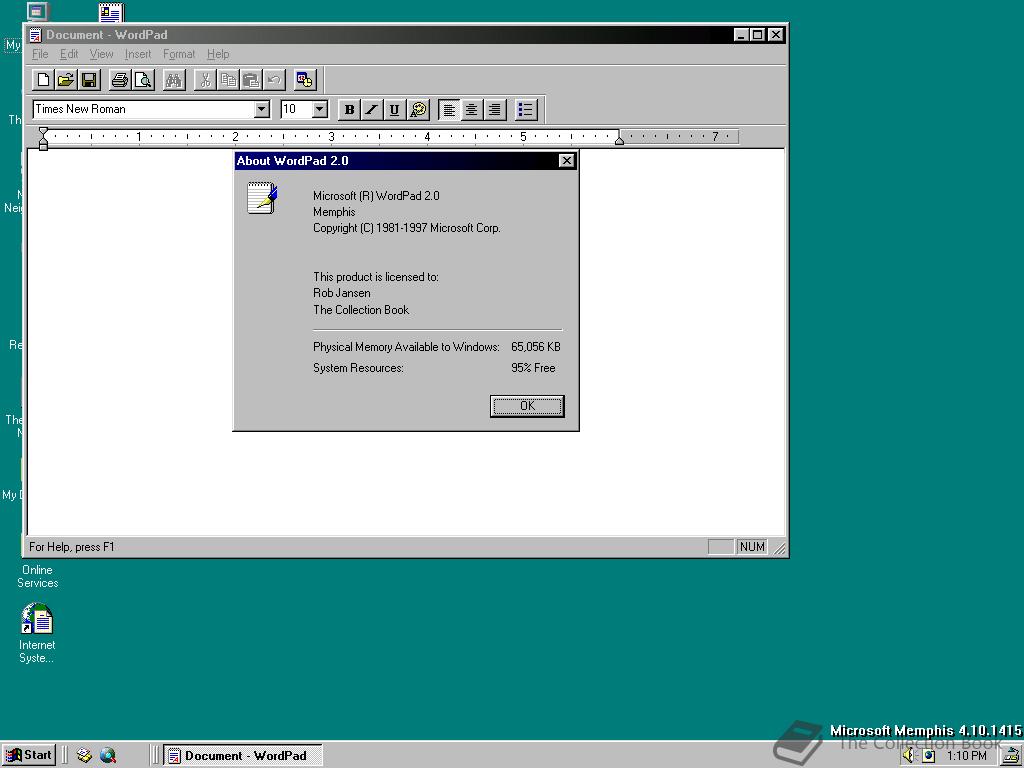Open the Insert menu
The height and width of the screenshot is (768, 1024).
tap(138, 54)
